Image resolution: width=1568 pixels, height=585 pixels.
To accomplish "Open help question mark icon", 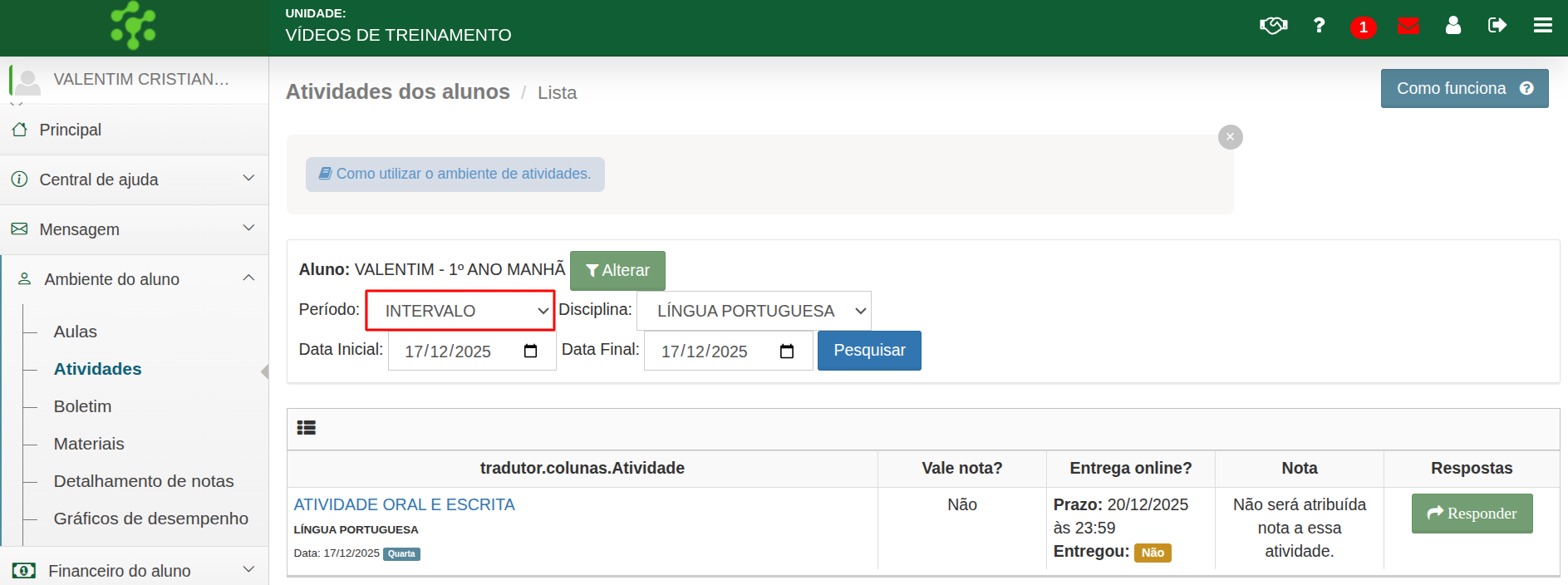I will pyautogui.click(x=1319, y=26).
